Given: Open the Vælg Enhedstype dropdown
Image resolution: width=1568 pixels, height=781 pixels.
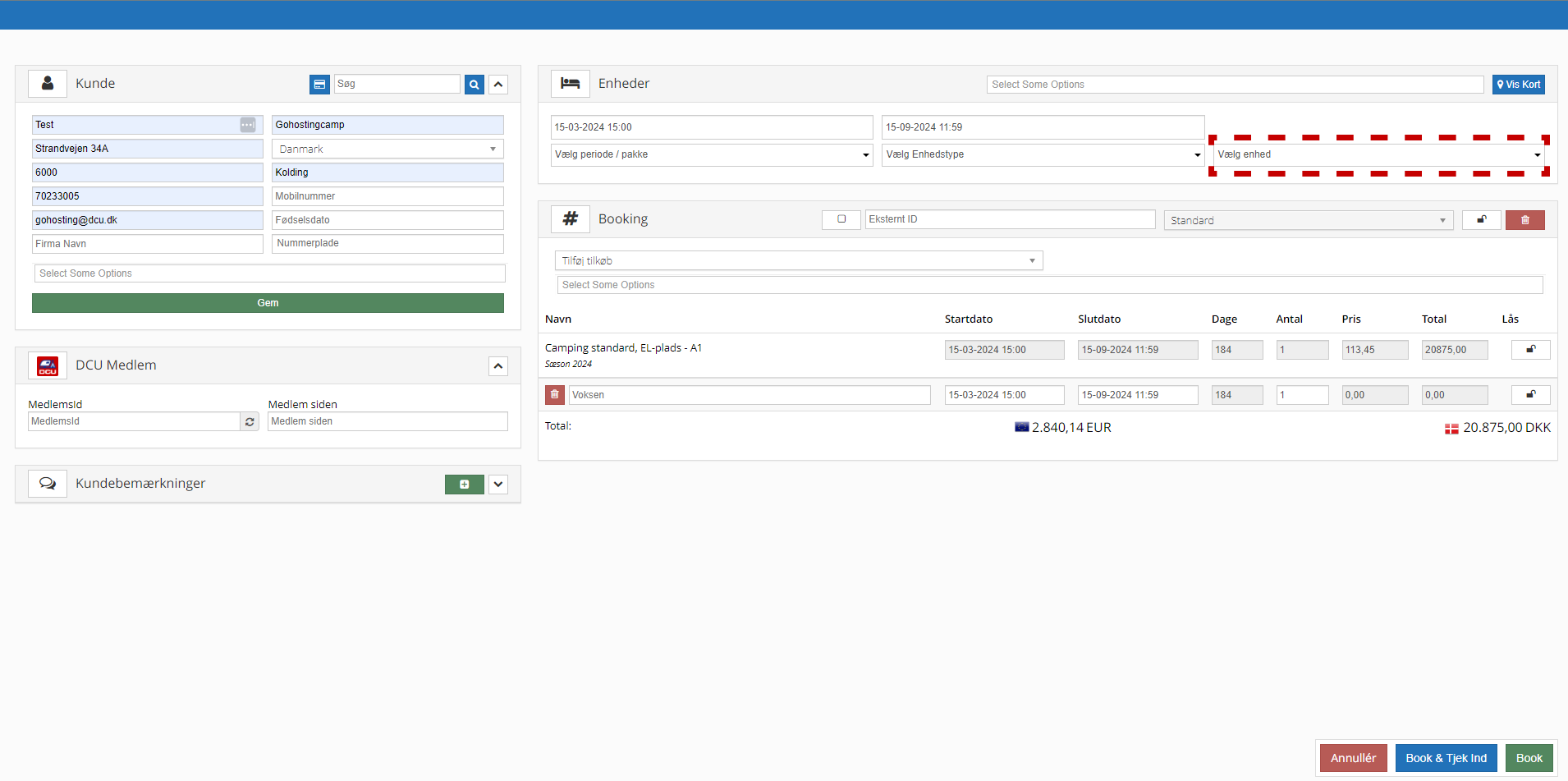Looking at the screenshot, I should point(1042,154).
